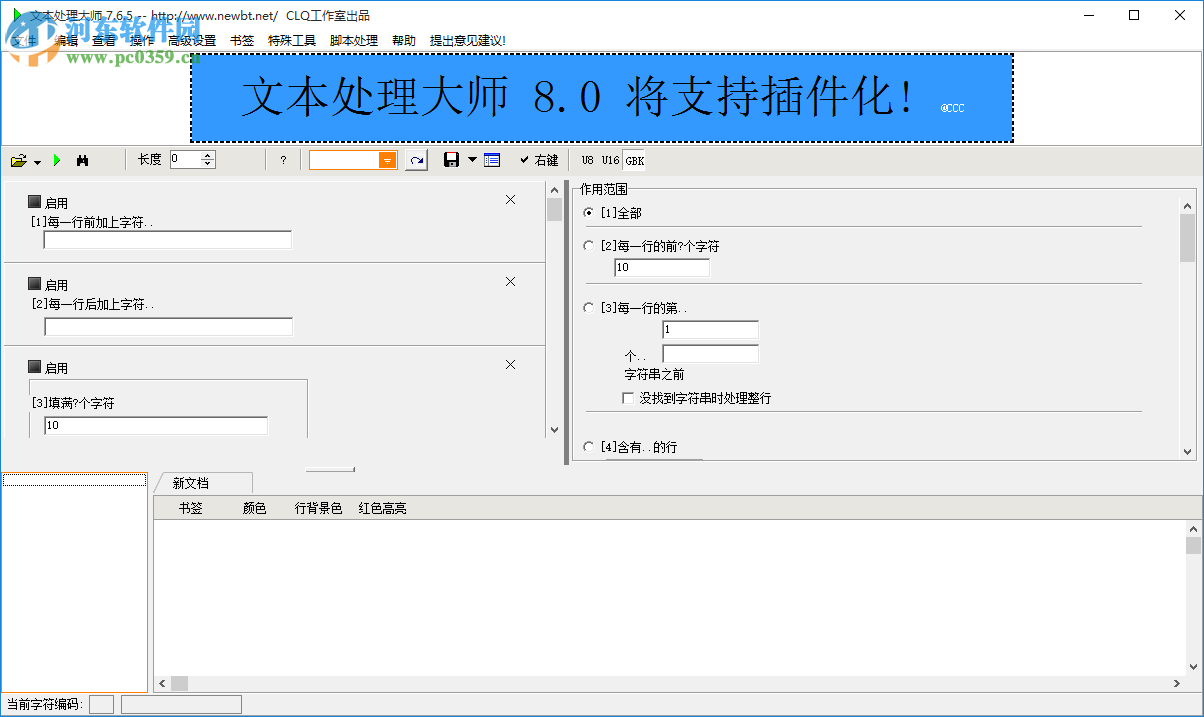Close rule [2] with its X button
The height and width of the screenshot is (717, 1204).
click(510, 281)
